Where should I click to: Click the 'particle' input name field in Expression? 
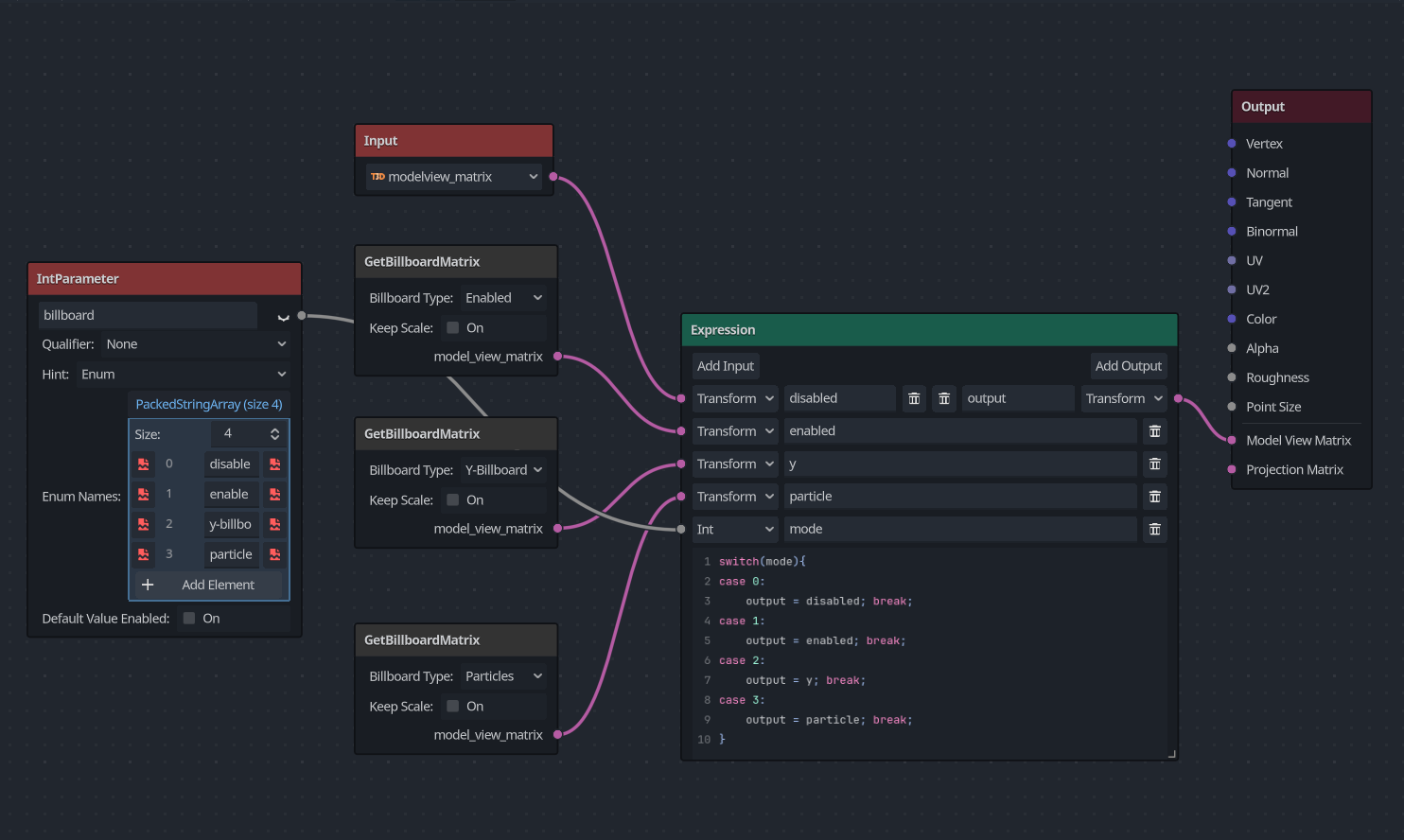pyautogui.click(x=959, y=497)
